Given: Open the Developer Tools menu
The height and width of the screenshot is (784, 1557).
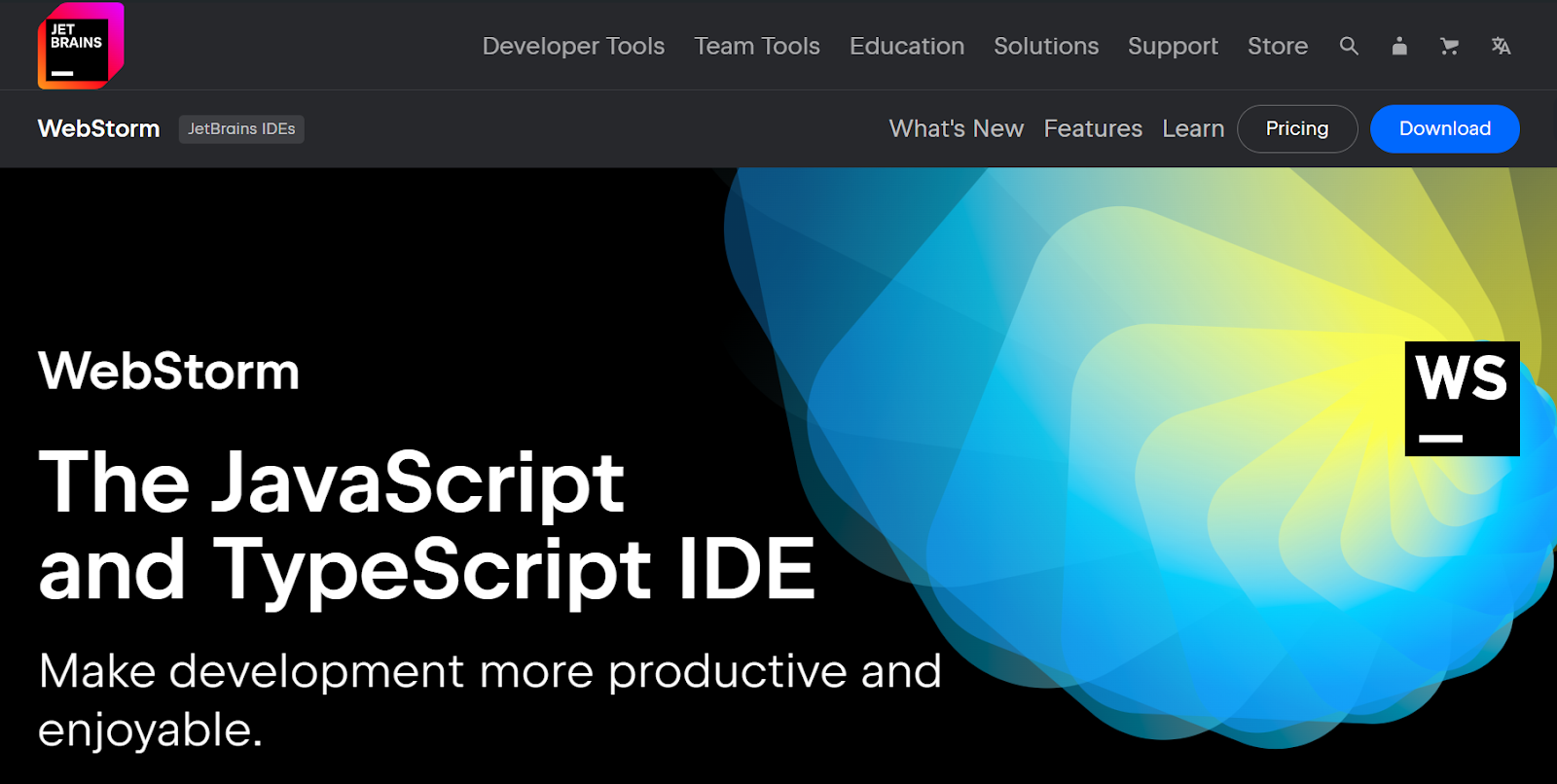Looking at the screenshot, I should [573, 46].
